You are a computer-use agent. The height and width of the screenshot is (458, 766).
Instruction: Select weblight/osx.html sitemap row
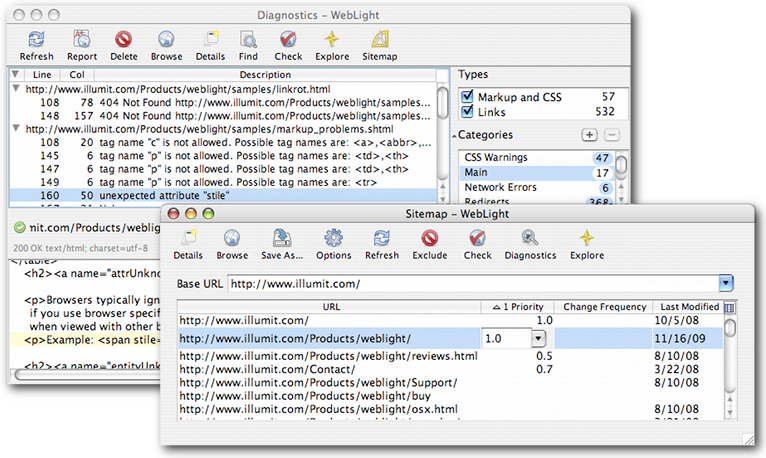(x=450, y=409)
